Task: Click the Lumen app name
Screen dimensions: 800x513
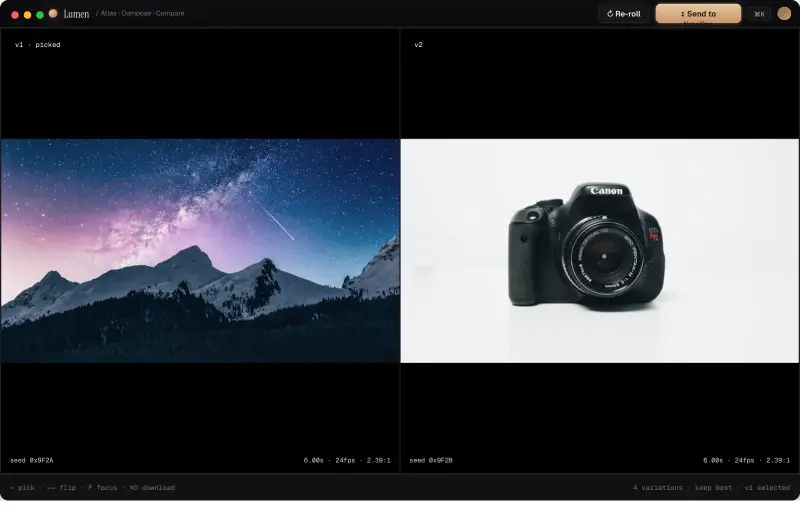Action: pos(76,14)
